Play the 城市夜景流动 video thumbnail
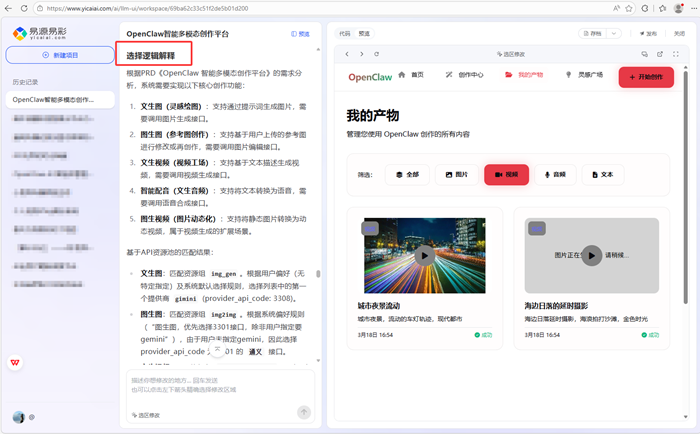This screenshot has height=434, width=700. (x=425, y=256)
